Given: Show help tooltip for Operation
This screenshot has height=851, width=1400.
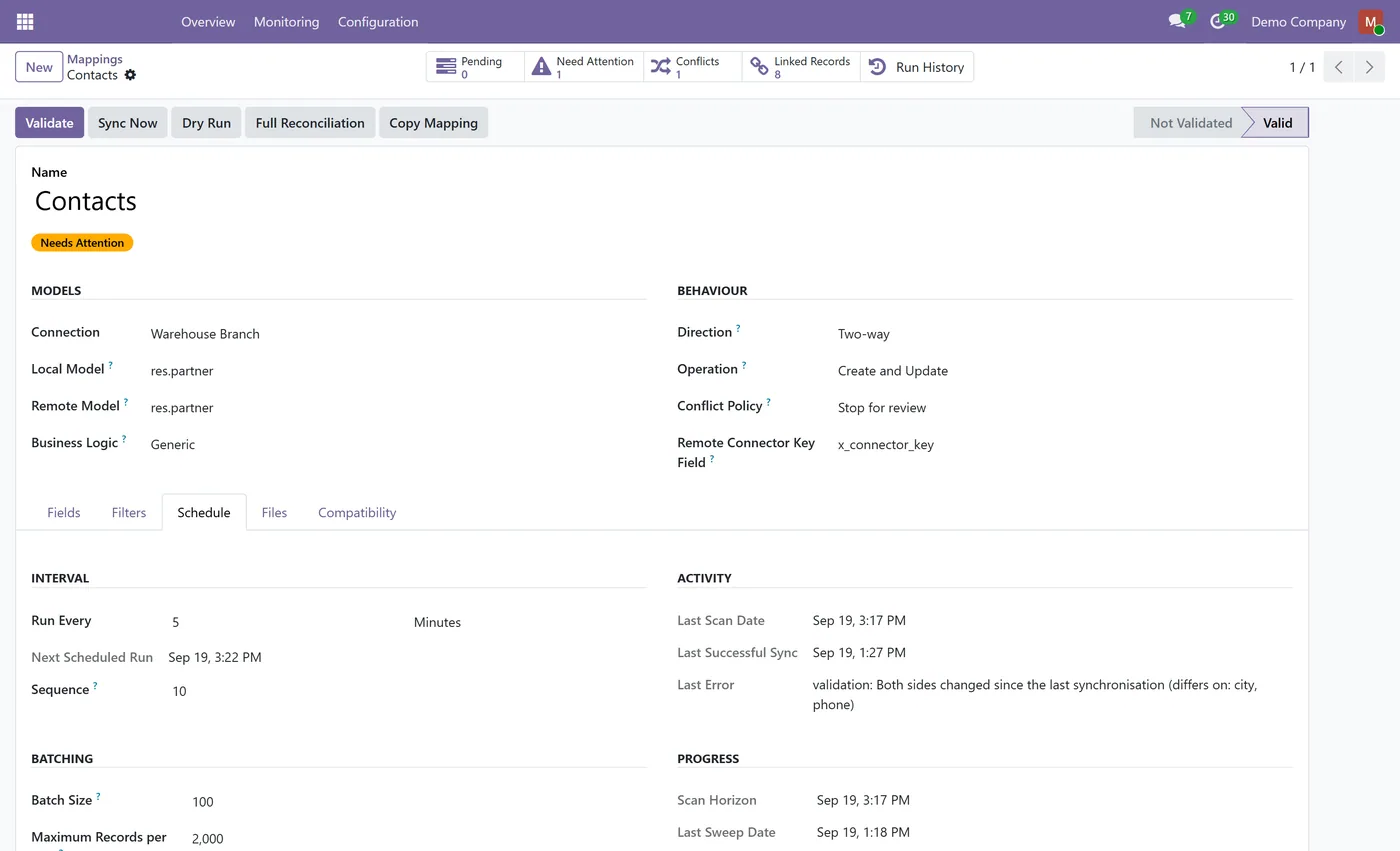Looking at the screenshot, I should (x=744, y=366).
